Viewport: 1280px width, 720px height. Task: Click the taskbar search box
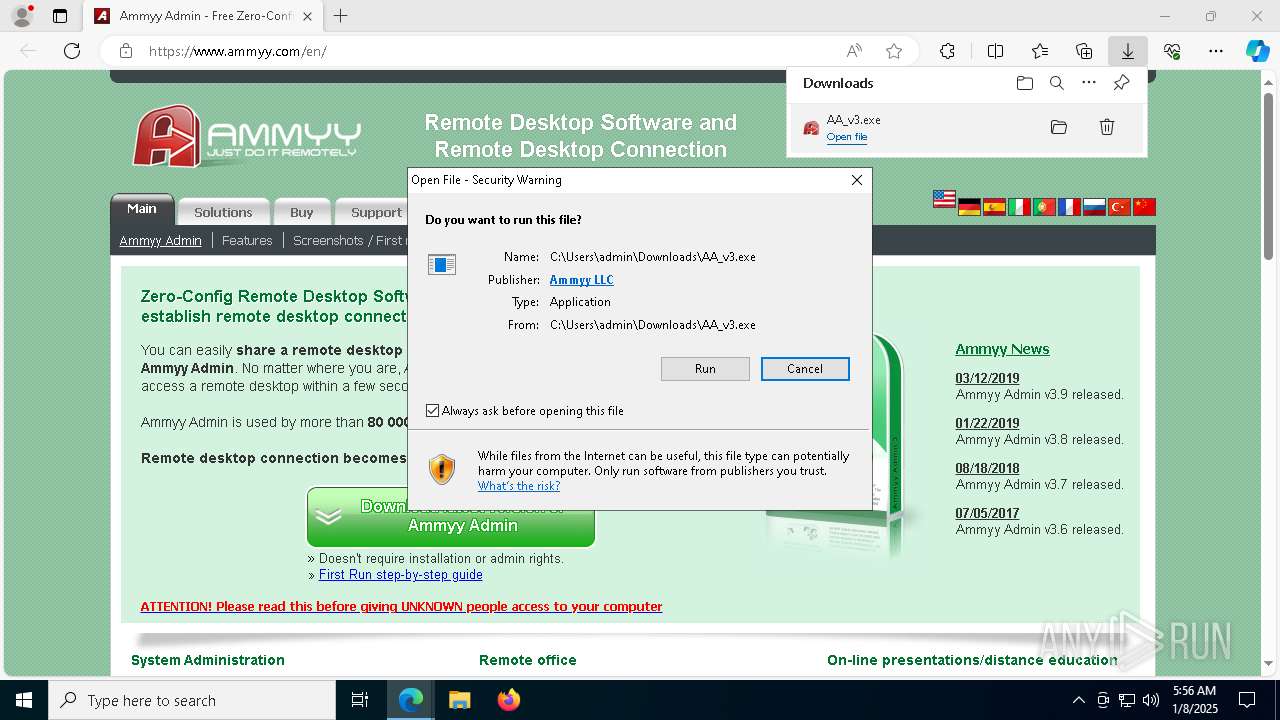click(x=192, y=700)
